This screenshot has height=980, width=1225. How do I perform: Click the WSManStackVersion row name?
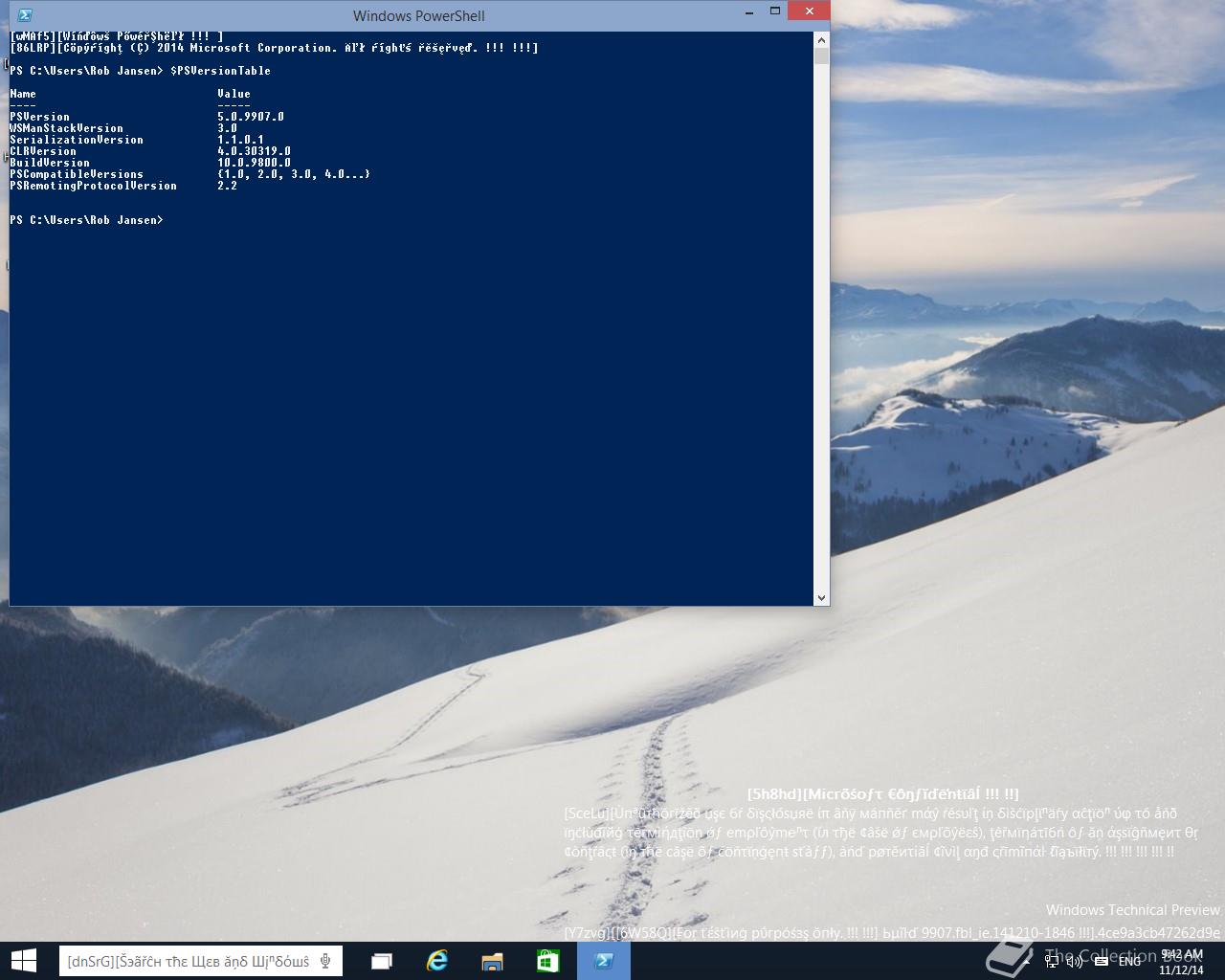pyautogui.click(x=66, y=128)
